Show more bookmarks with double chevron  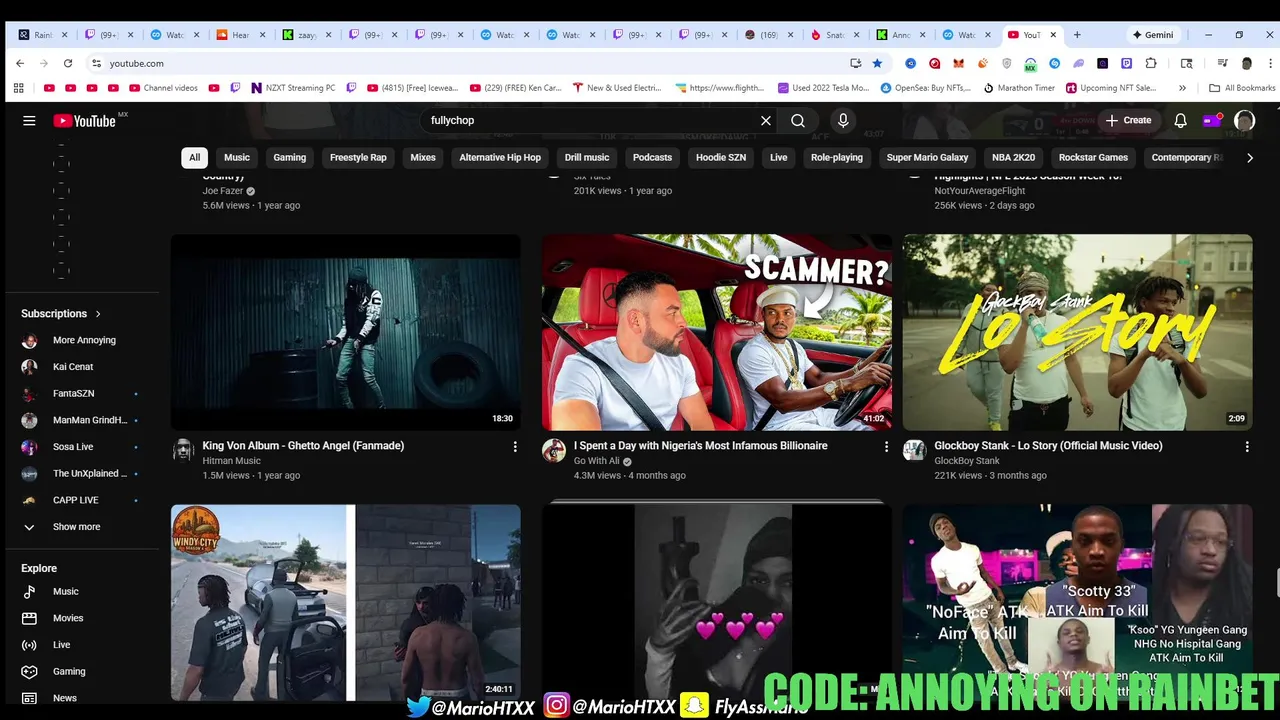1183,88
